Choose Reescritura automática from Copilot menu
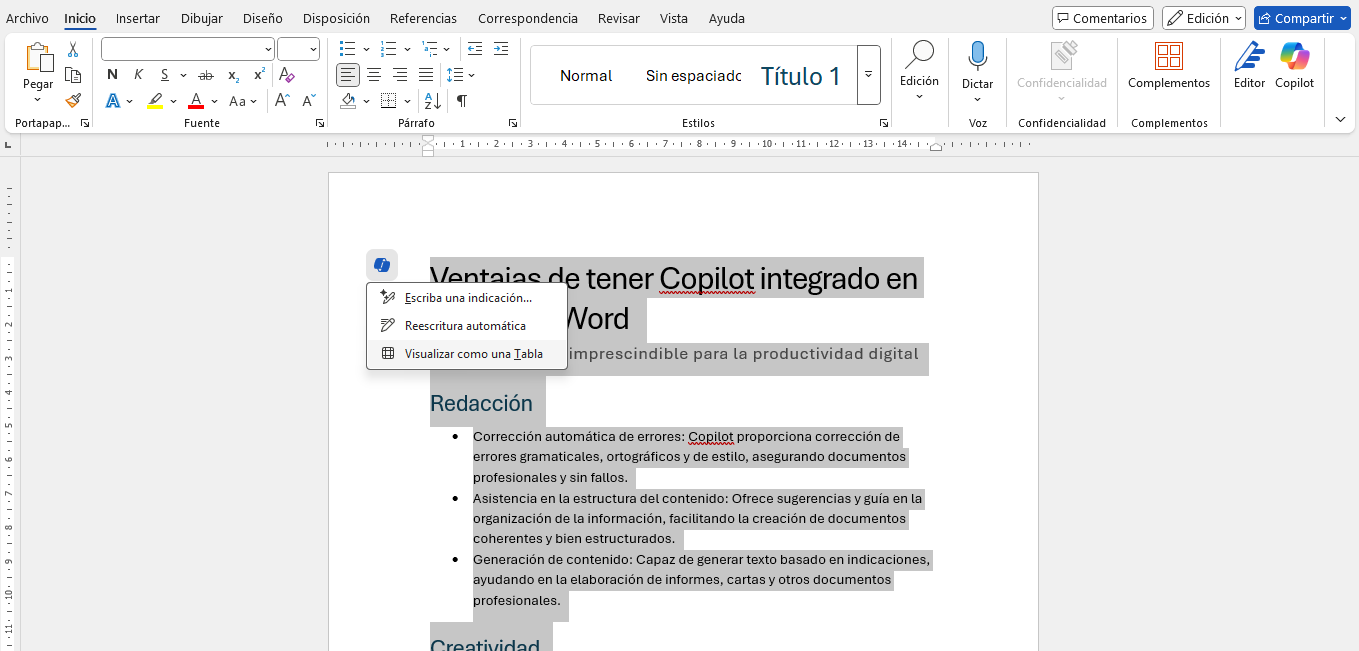The height and width of the screenshot is (651, 1359). [467, 326]
